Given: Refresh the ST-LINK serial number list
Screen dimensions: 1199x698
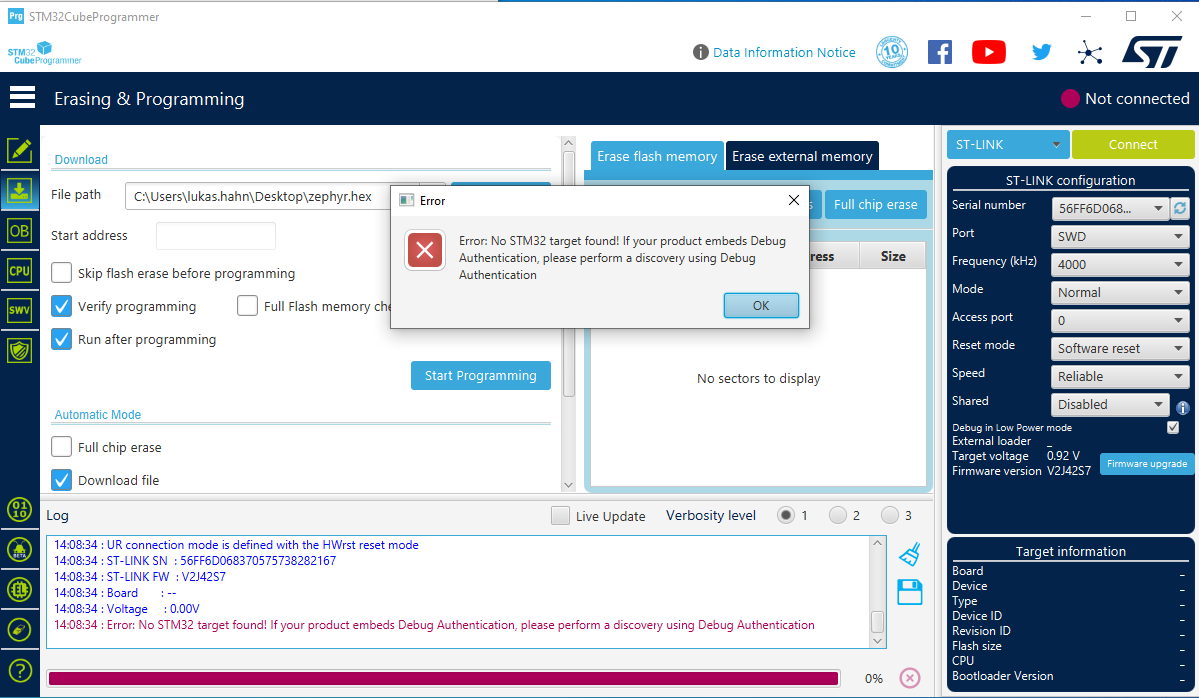Looking at the screenshot, I should click(1181, 208).
